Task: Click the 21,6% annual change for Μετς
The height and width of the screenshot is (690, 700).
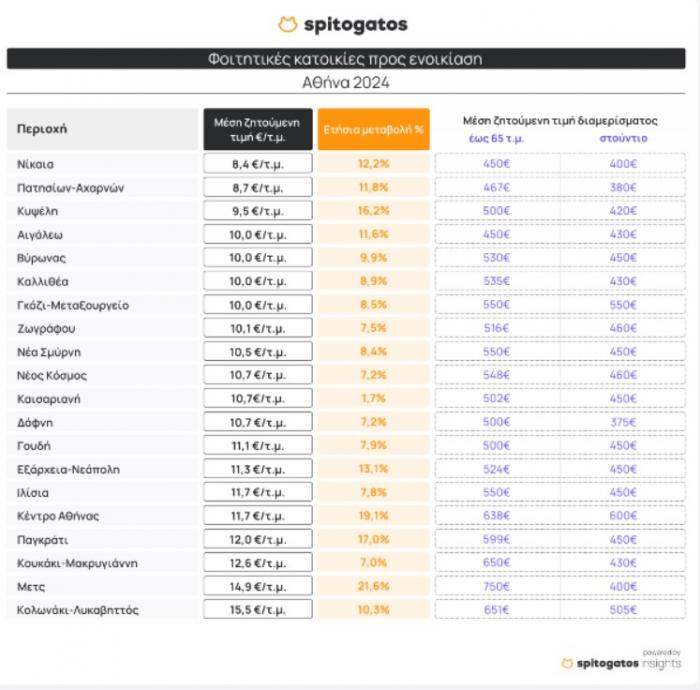Action: pos(374,586)
